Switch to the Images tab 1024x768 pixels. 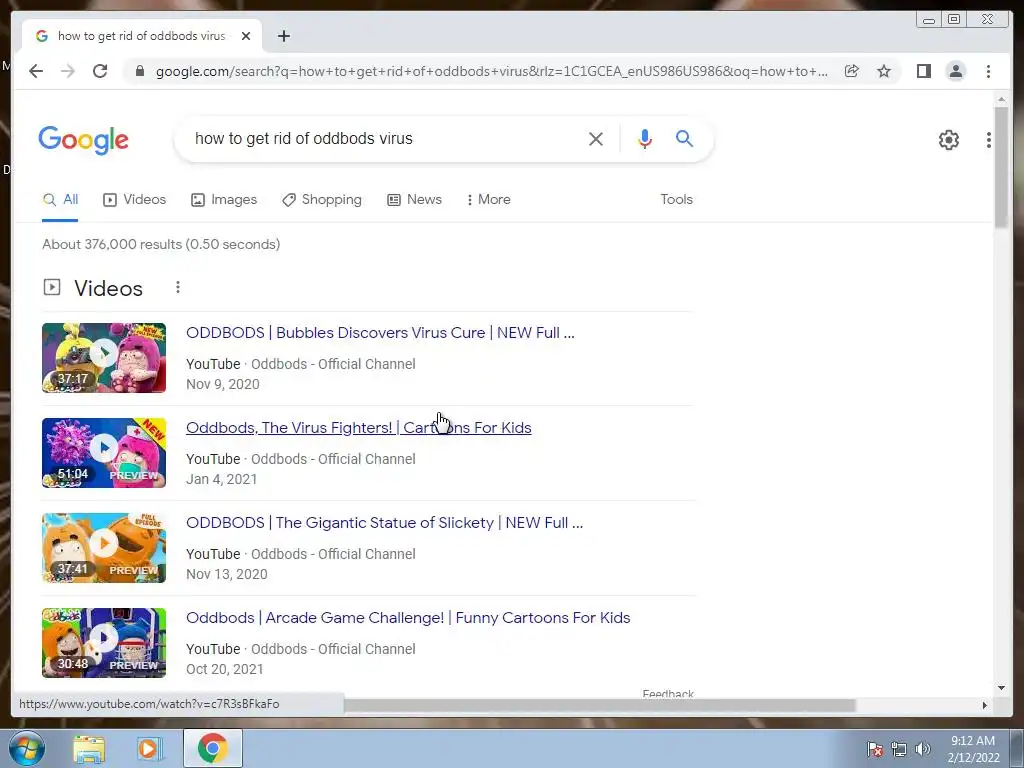point(224,200)
